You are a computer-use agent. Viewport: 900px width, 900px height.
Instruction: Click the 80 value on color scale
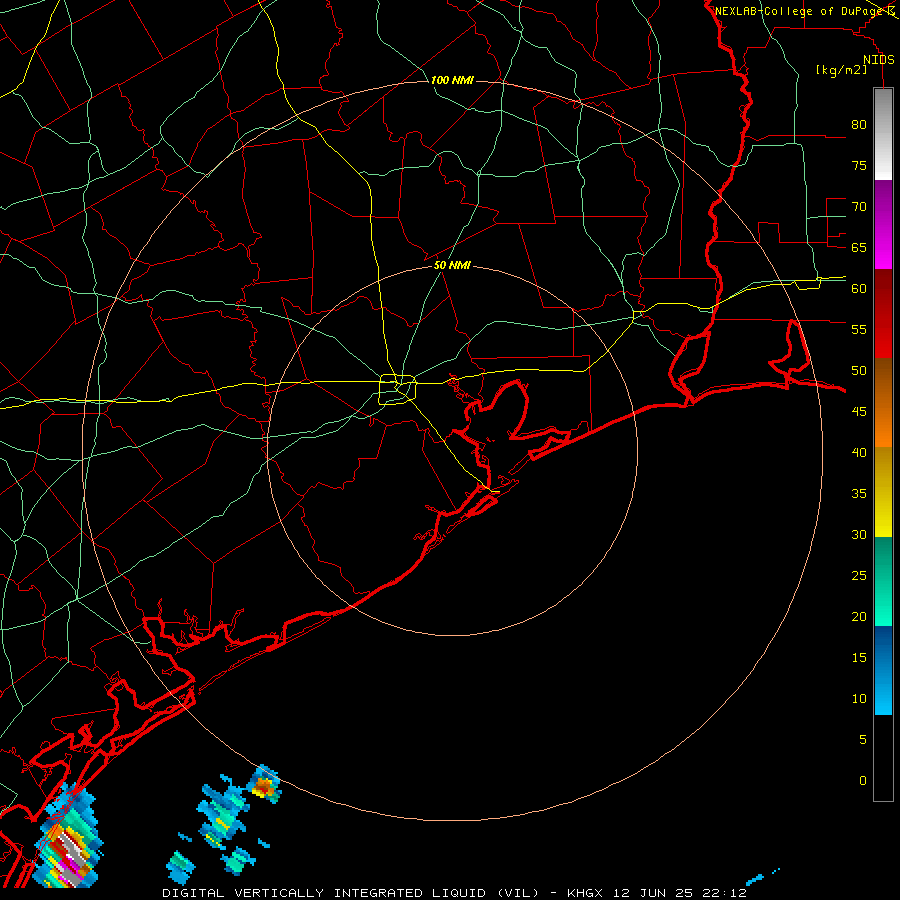[859, 125]
